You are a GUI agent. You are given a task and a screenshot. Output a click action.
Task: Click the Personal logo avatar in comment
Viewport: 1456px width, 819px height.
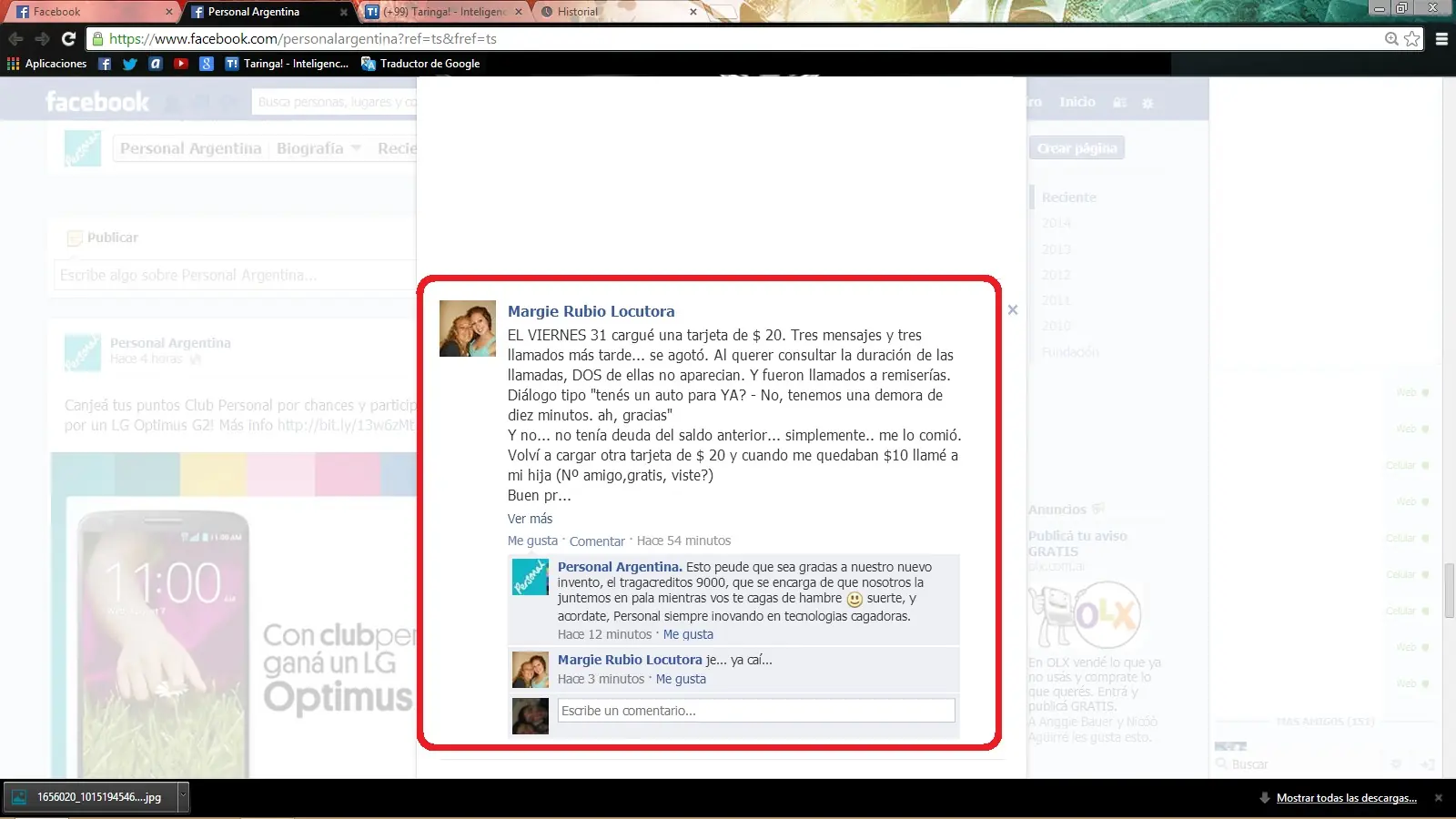[531, 578]
